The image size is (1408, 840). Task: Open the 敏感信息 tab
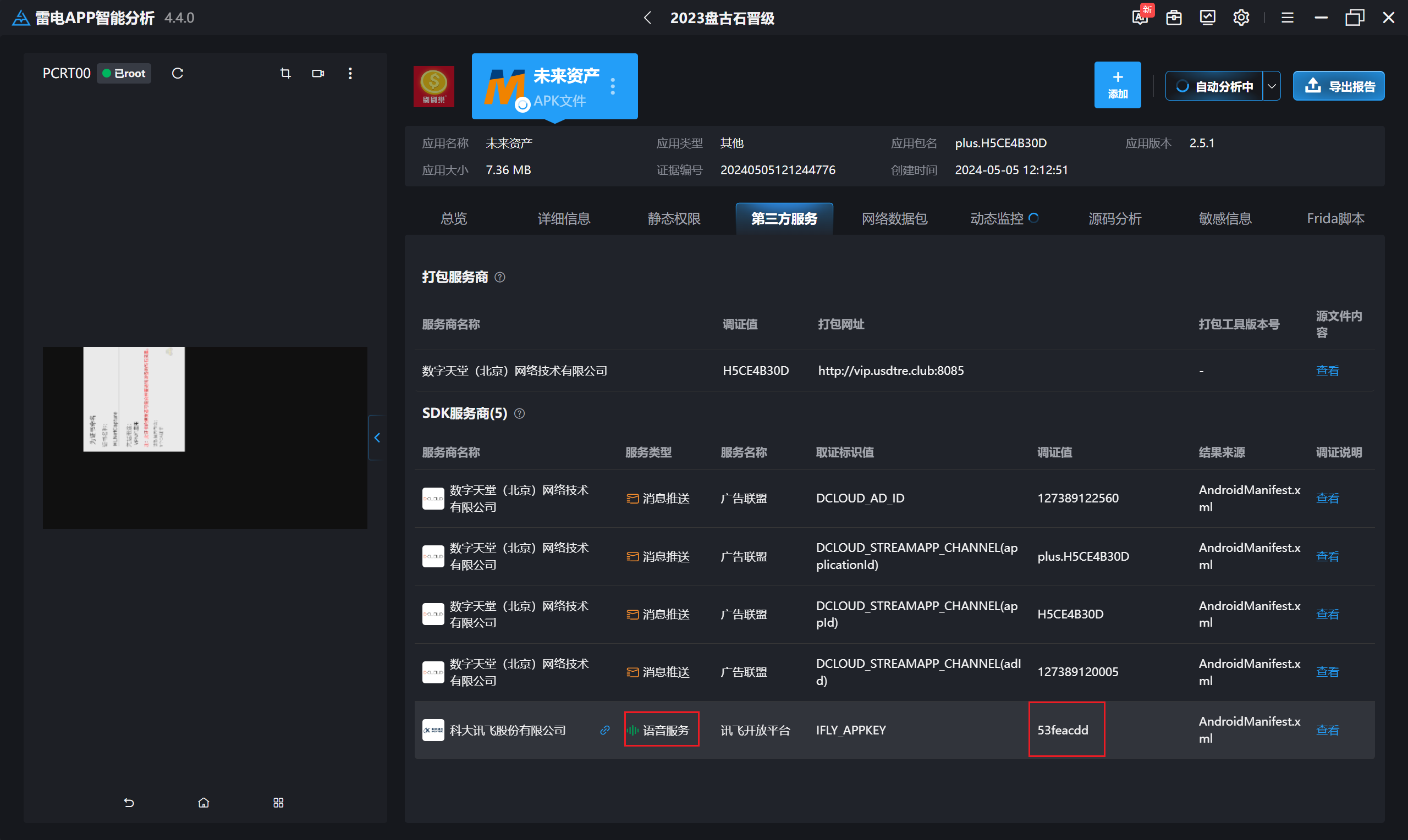click(x=1225, y=218)
